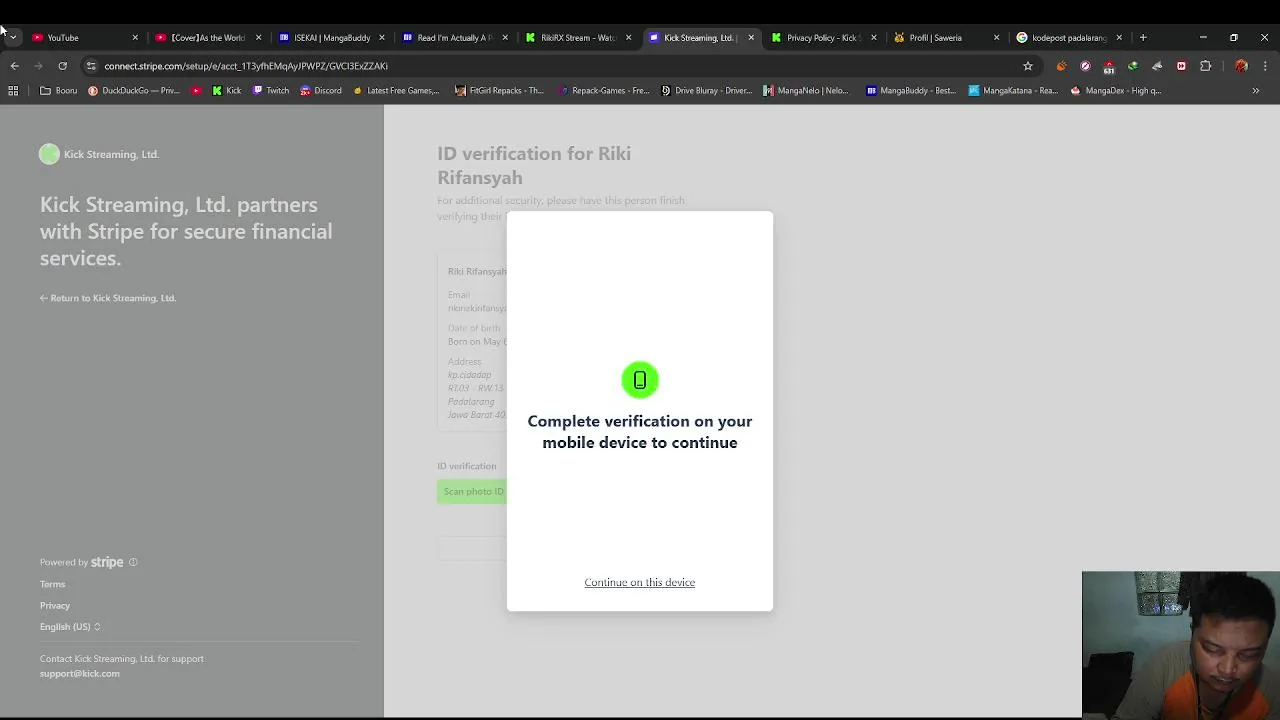This screenshot has width=1280, height=720.
Task: Open Drive Bluray bookmark
Action: point(707,90)
